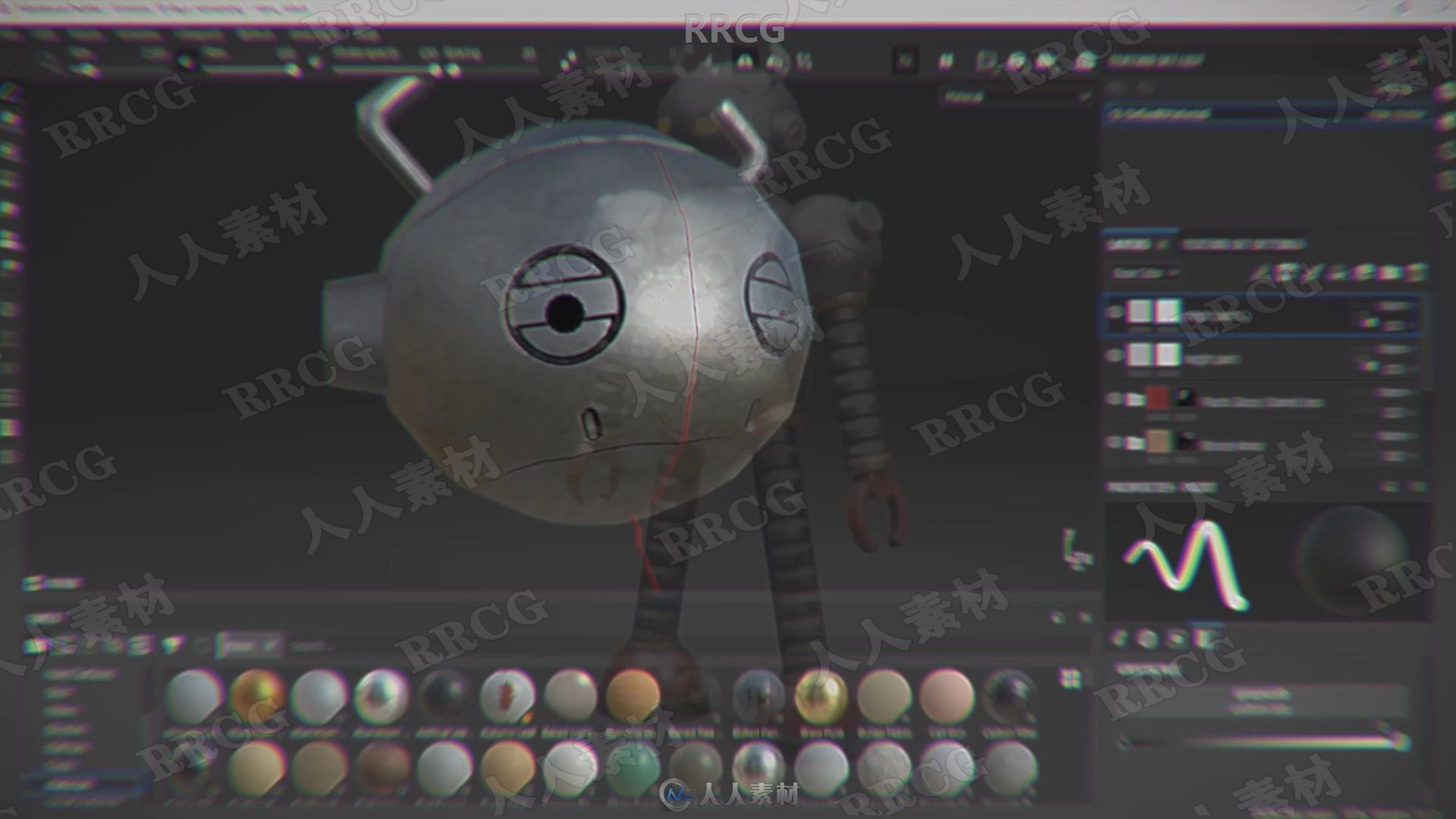Select the tan color swatch layer thumbnail

click(x=1158, y=442)
